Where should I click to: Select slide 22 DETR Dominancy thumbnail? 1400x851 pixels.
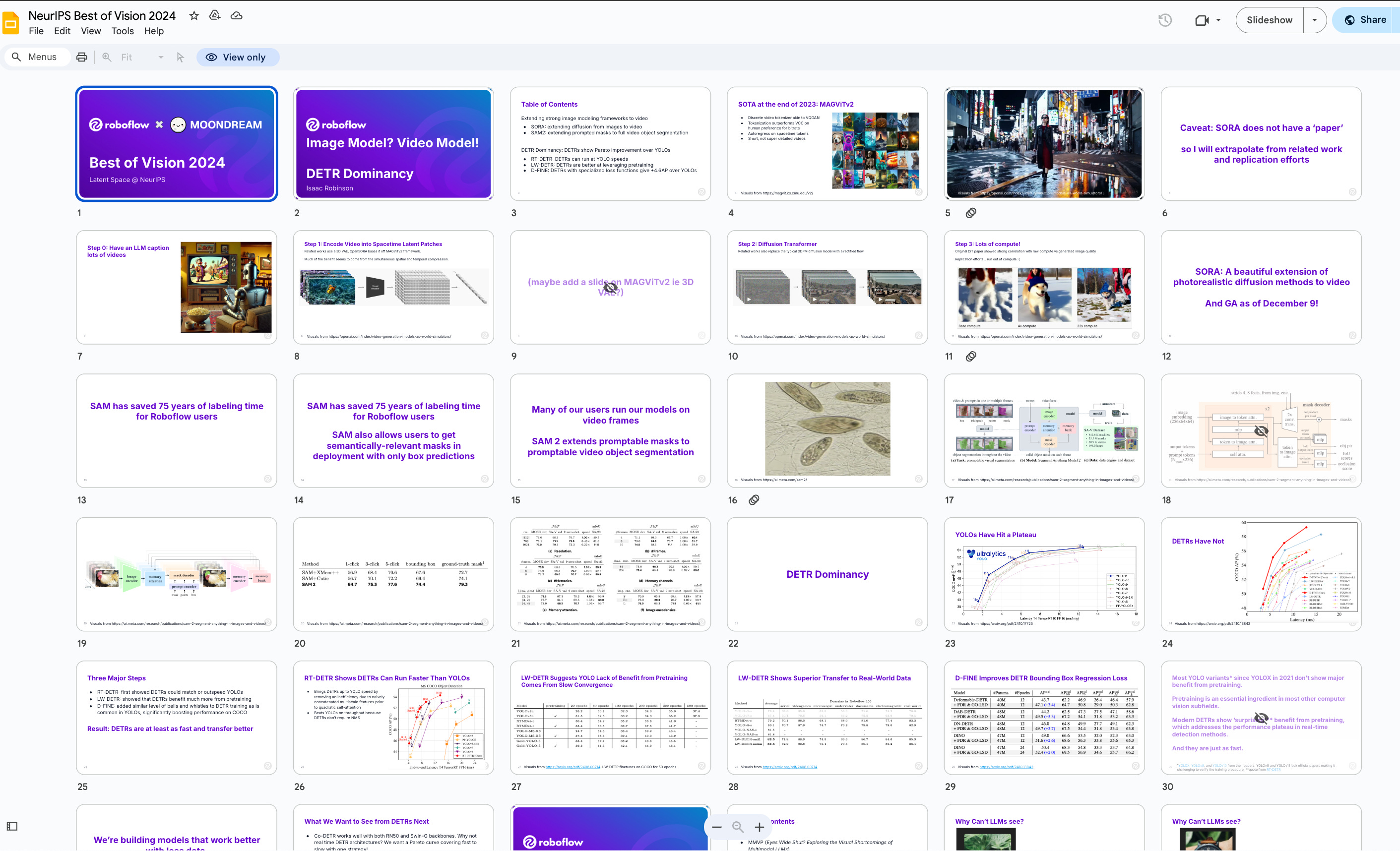coord(827,574)
